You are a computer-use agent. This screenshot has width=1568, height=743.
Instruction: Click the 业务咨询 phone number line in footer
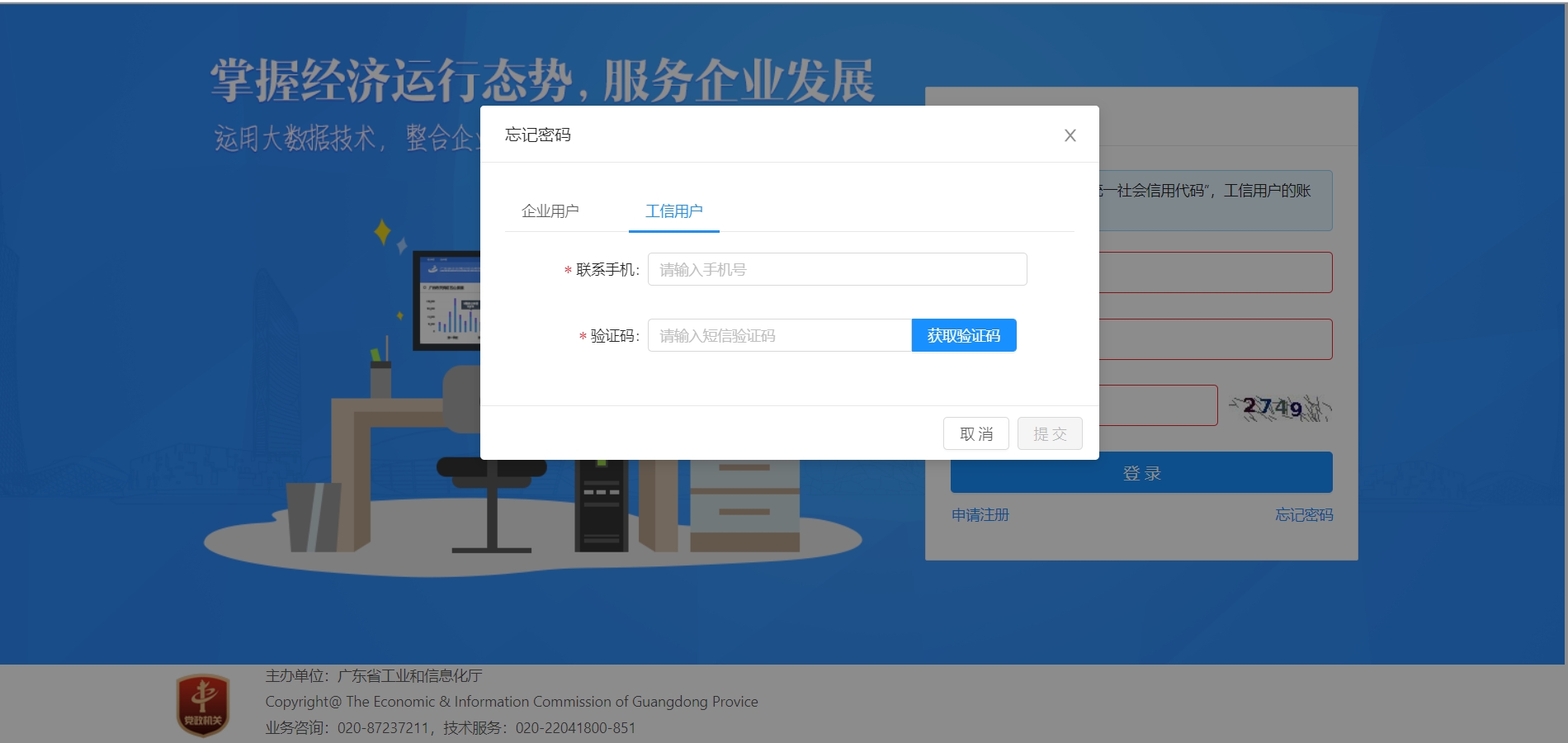coord(451,728)
